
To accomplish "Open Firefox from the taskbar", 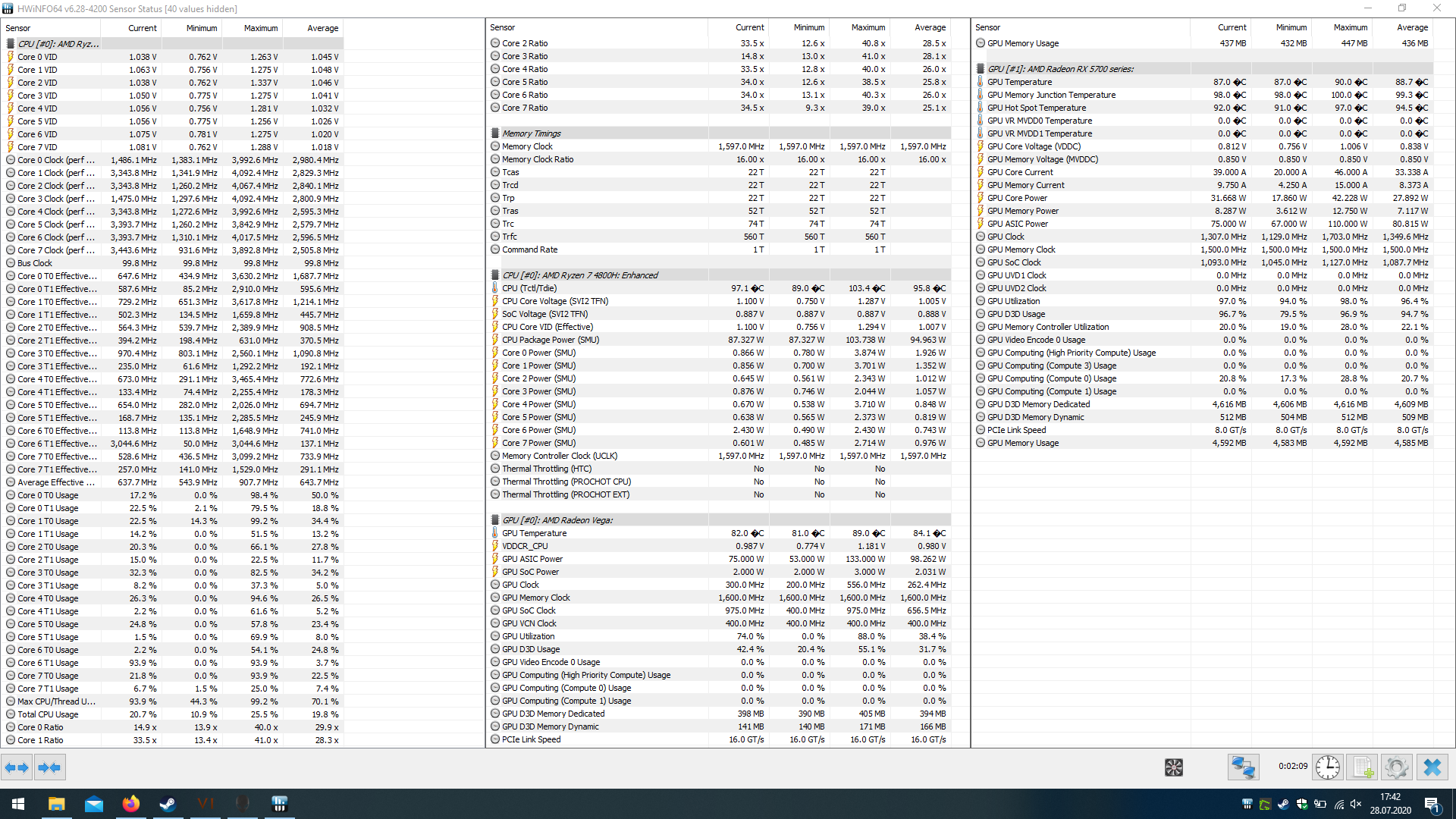I will pos(130,804).
